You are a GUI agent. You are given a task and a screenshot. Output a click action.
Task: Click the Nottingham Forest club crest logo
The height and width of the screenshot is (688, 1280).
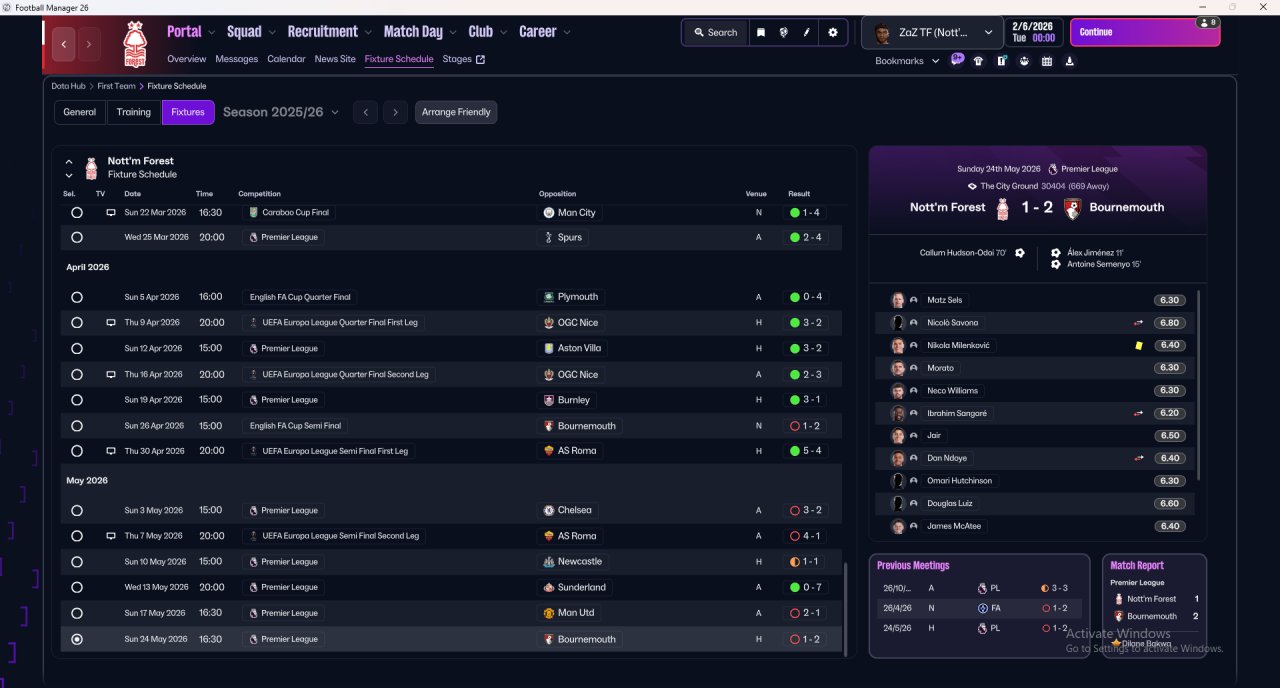point(134,44)
